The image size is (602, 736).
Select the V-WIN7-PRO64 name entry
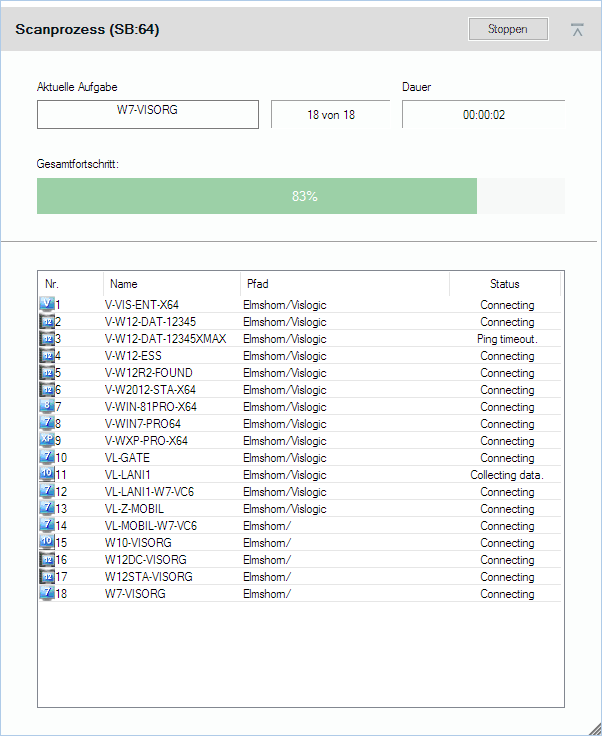point(143,424)
